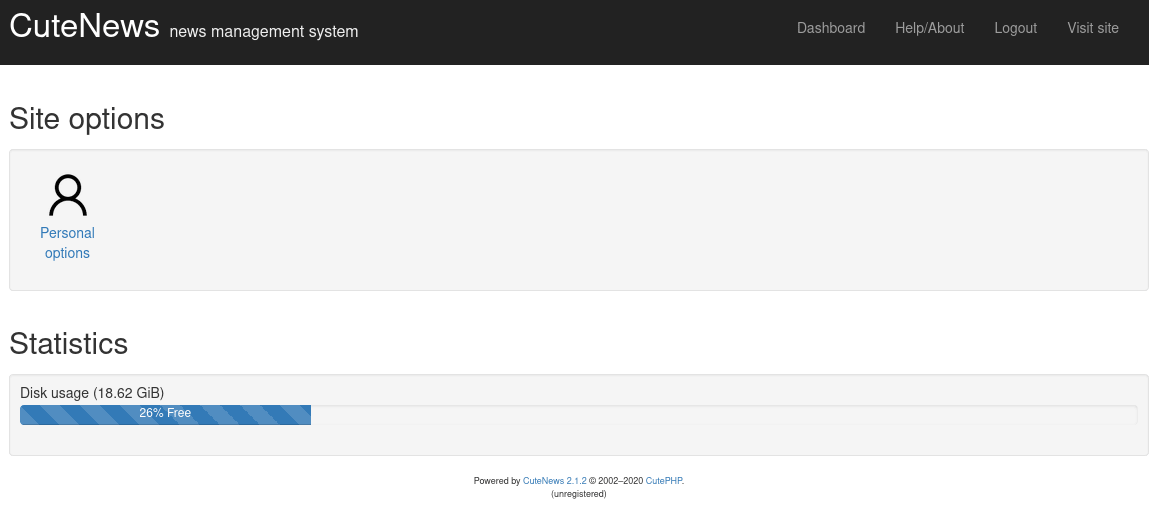
Task: Log out using the Logout link
Action: (1015, 28)
